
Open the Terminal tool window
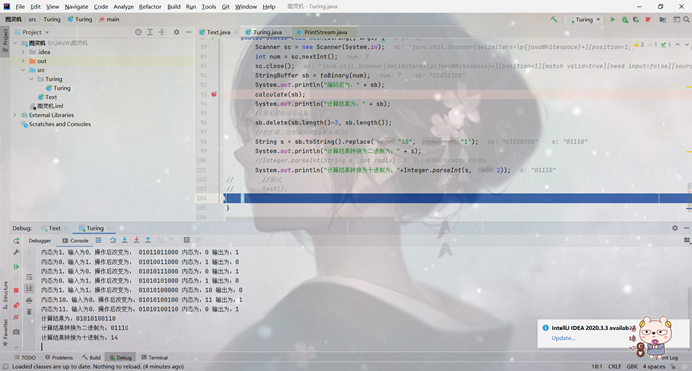point(154,358)
